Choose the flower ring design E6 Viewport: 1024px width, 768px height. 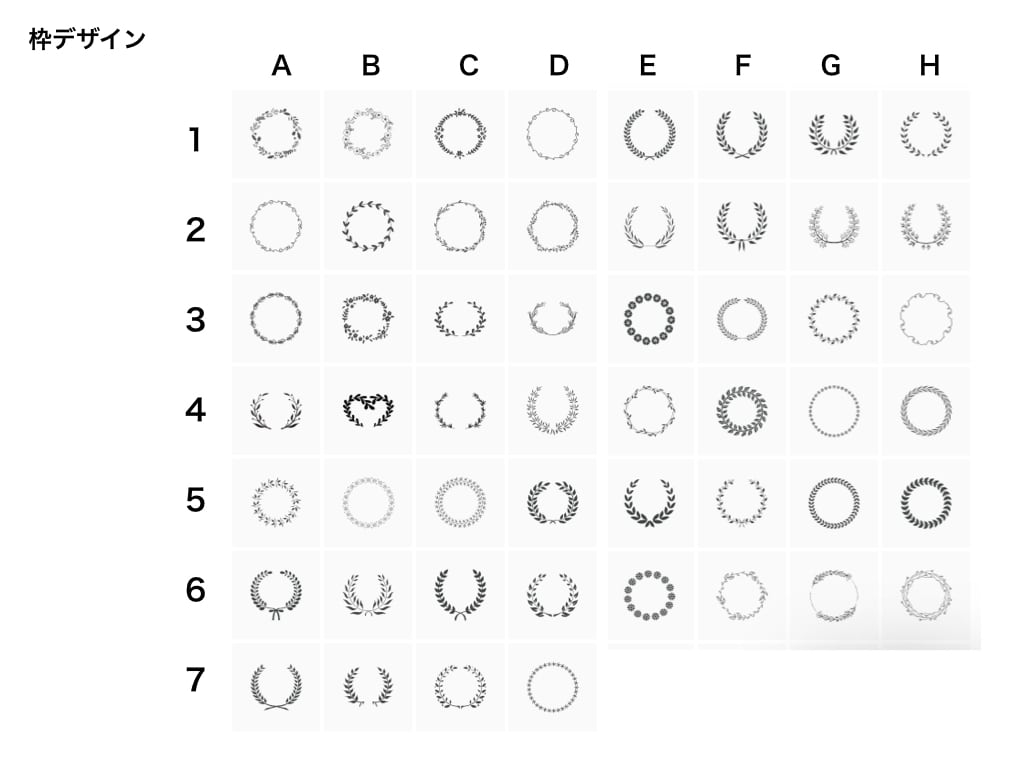tap(650, 595)
